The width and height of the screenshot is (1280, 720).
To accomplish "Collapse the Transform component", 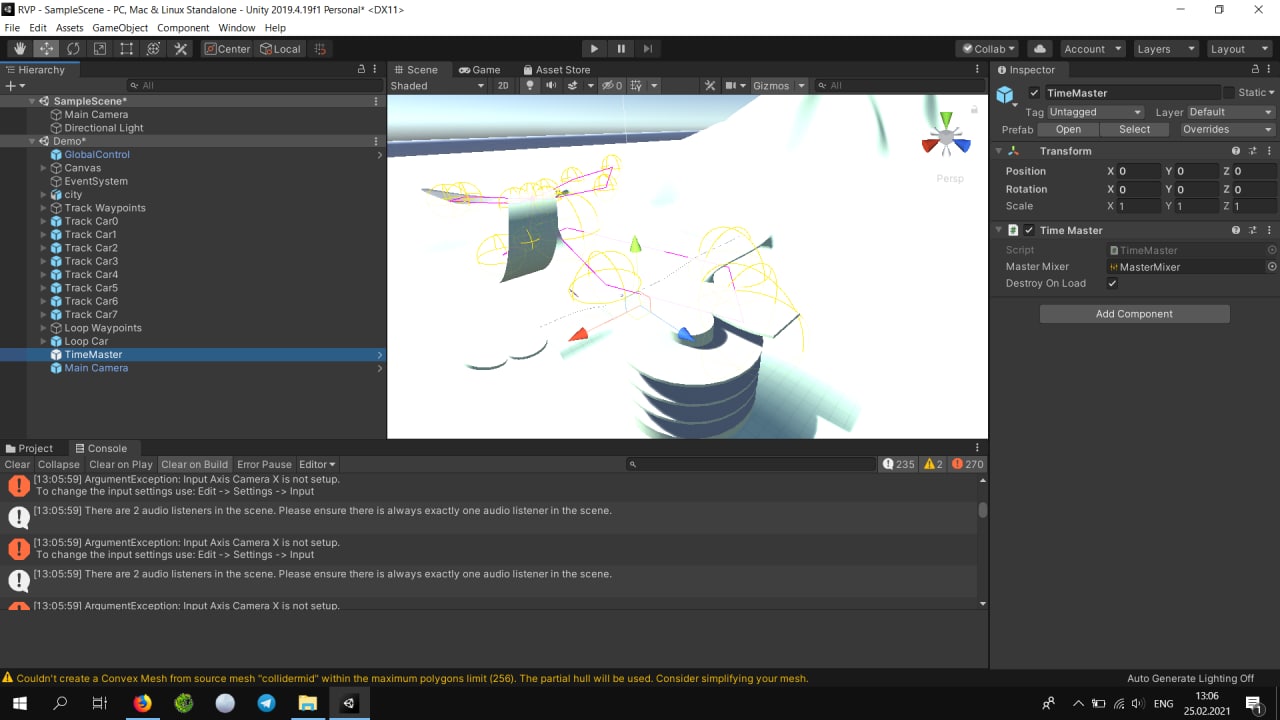I will click(998, 151).
